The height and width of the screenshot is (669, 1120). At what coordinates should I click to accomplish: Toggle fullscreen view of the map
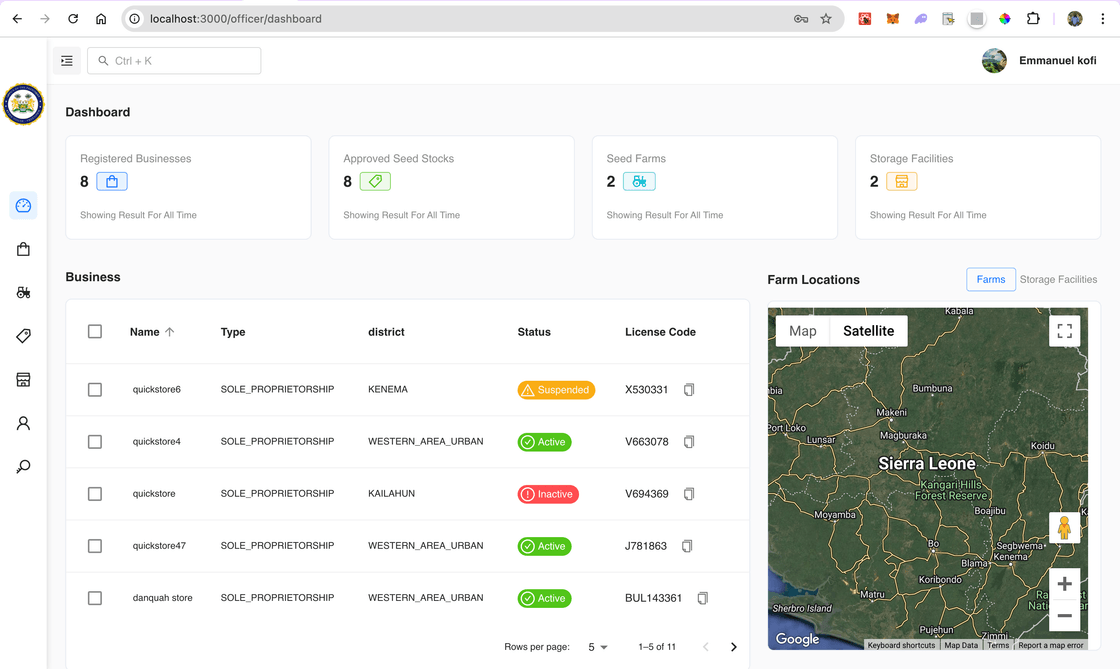(1064, 331)
